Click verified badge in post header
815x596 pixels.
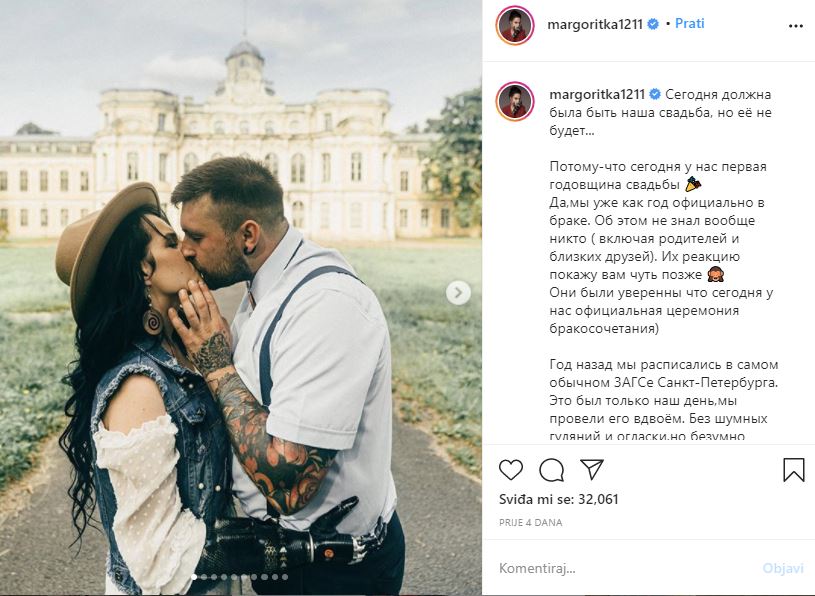point(653,24)
